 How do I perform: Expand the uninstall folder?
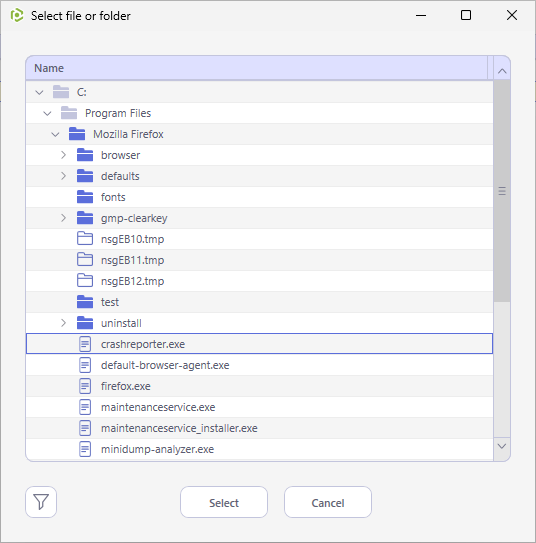coord(63,323)
